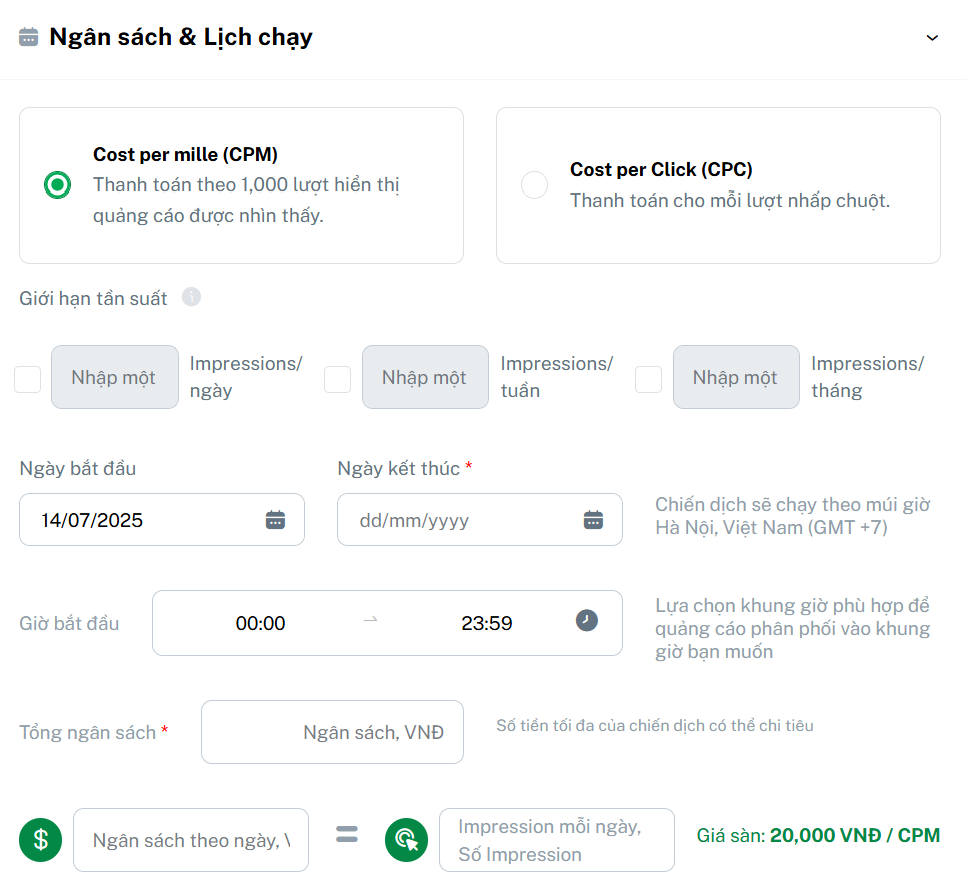Open the calendar picker for Ngày kết thúc

tap(593, 519)
